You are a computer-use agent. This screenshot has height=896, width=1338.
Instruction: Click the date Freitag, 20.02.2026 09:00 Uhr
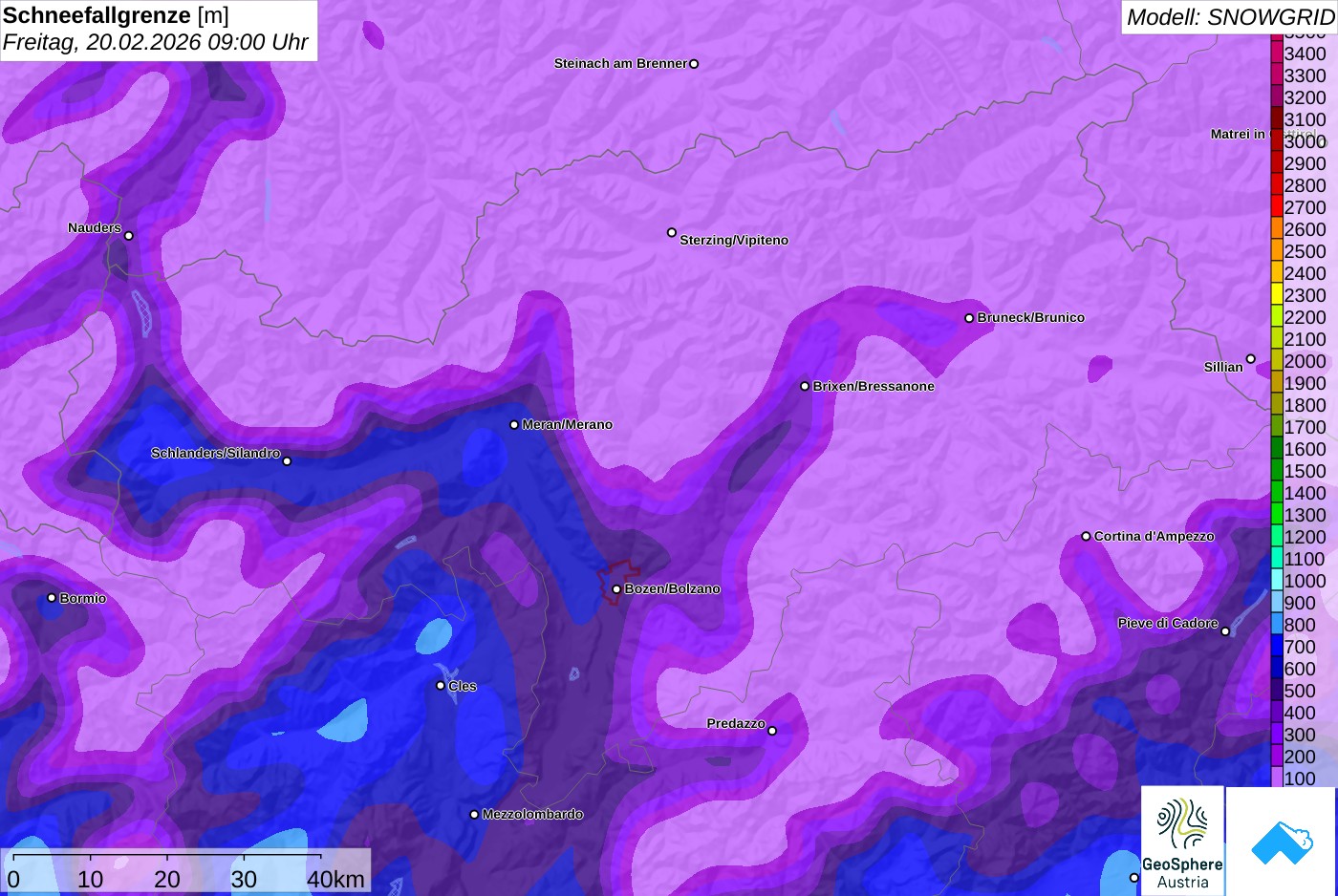[x=156, y=43]
